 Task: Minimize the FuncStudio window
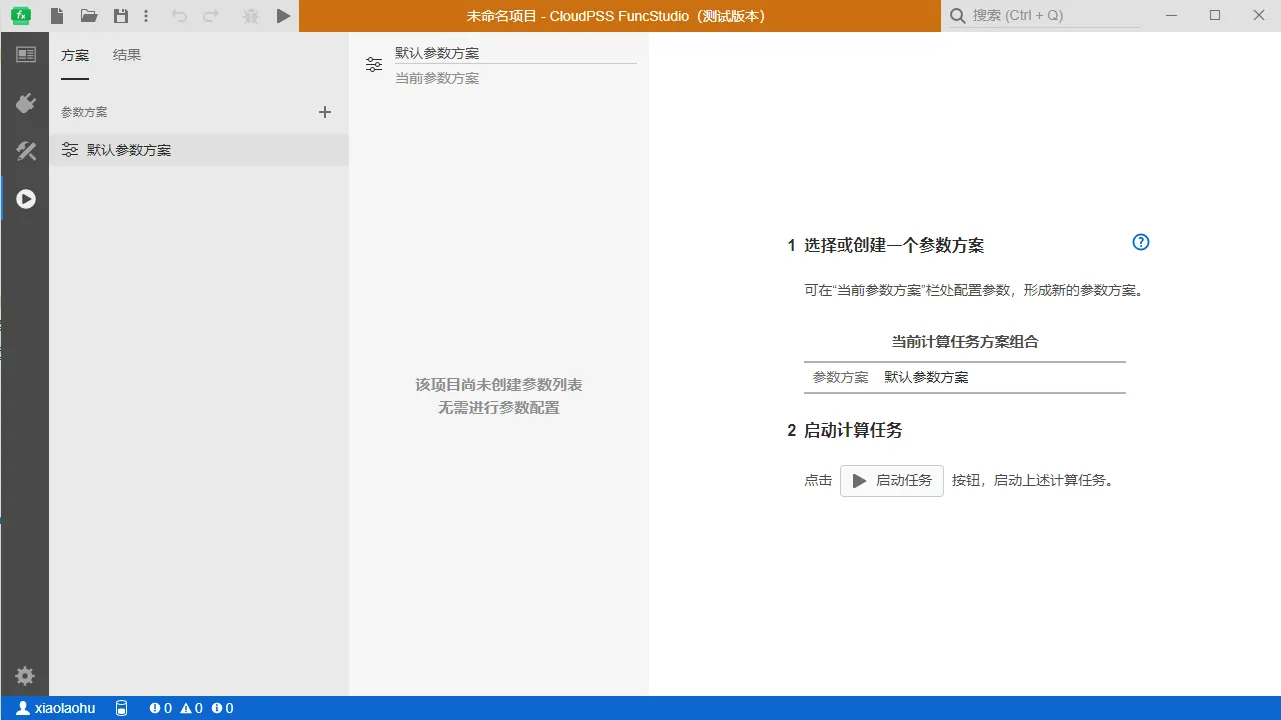[1171, 15]
